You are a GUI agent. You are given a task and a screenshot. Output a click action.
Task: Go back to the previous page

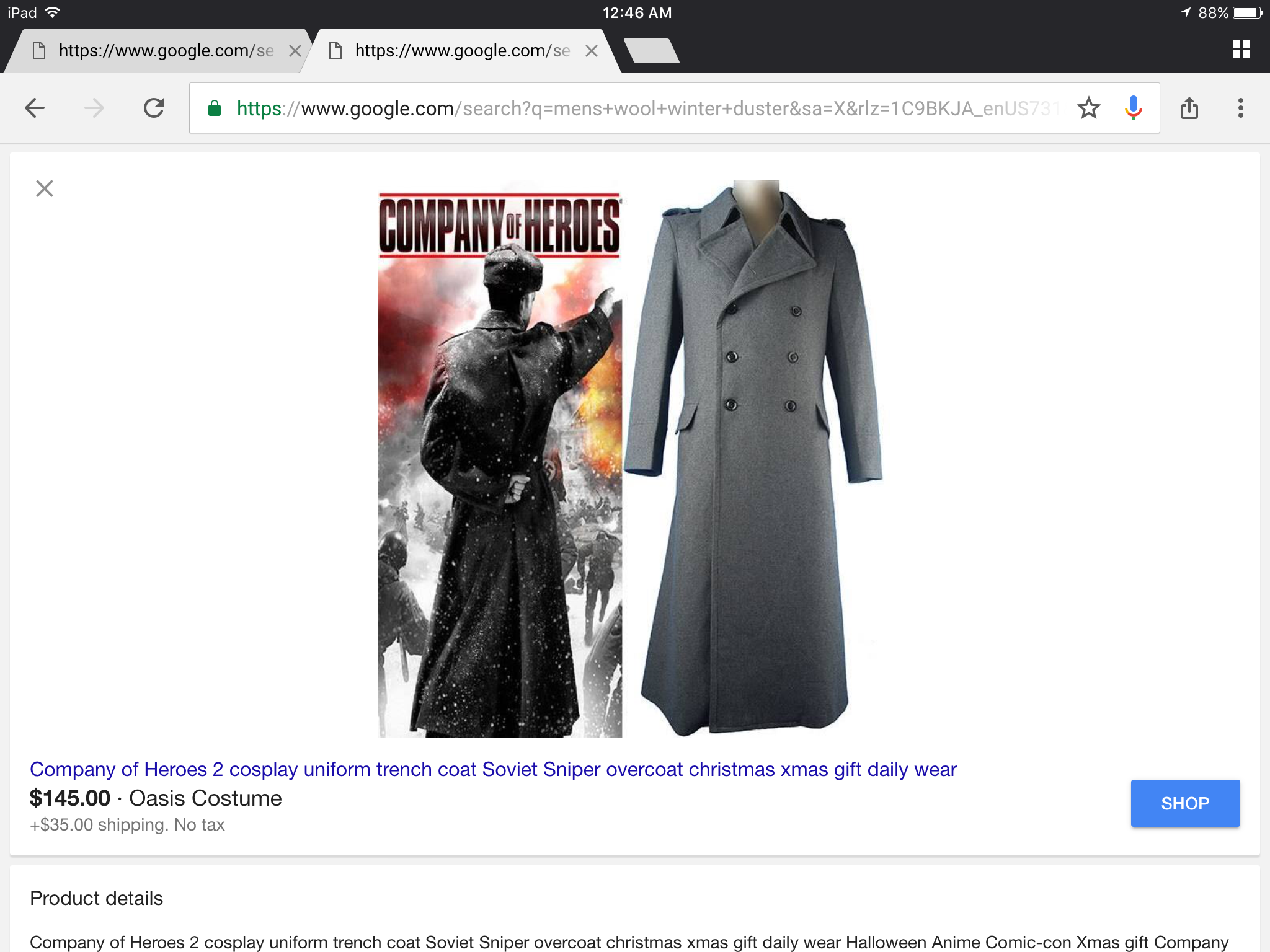pos(35,108)
